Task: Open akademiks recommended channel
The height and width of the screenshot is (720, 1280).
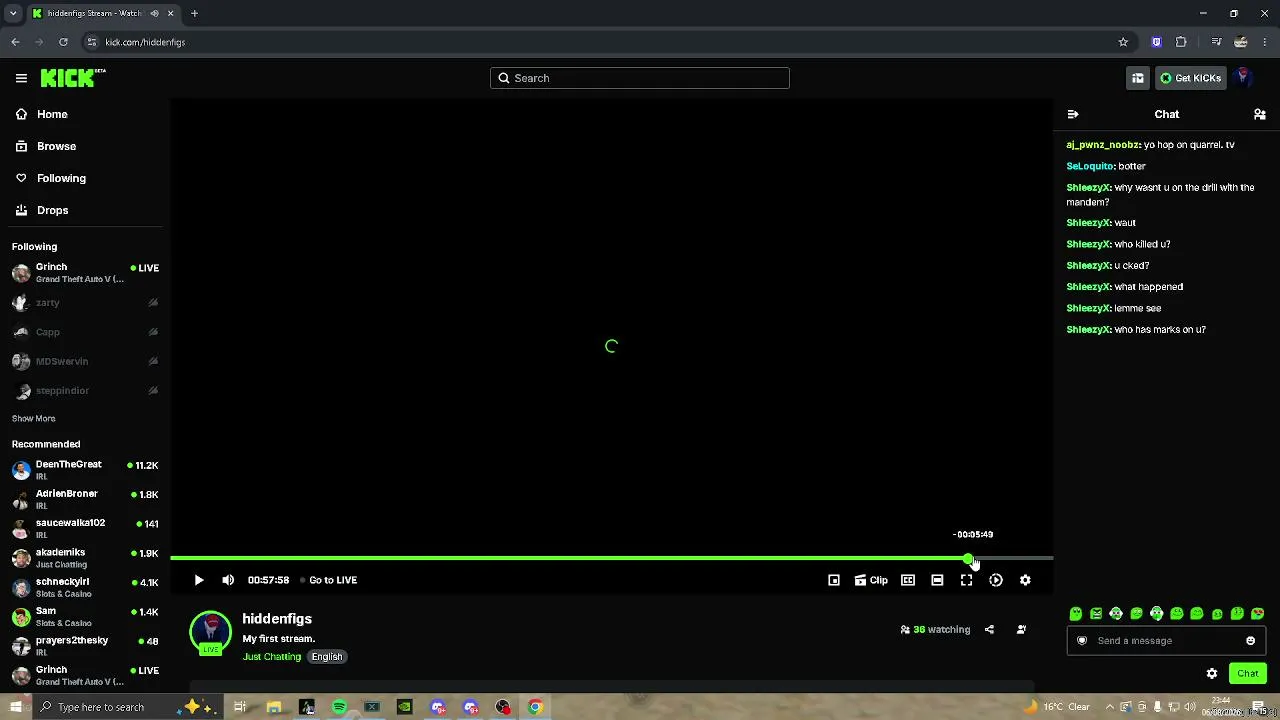Action: [x=84, y=558]
